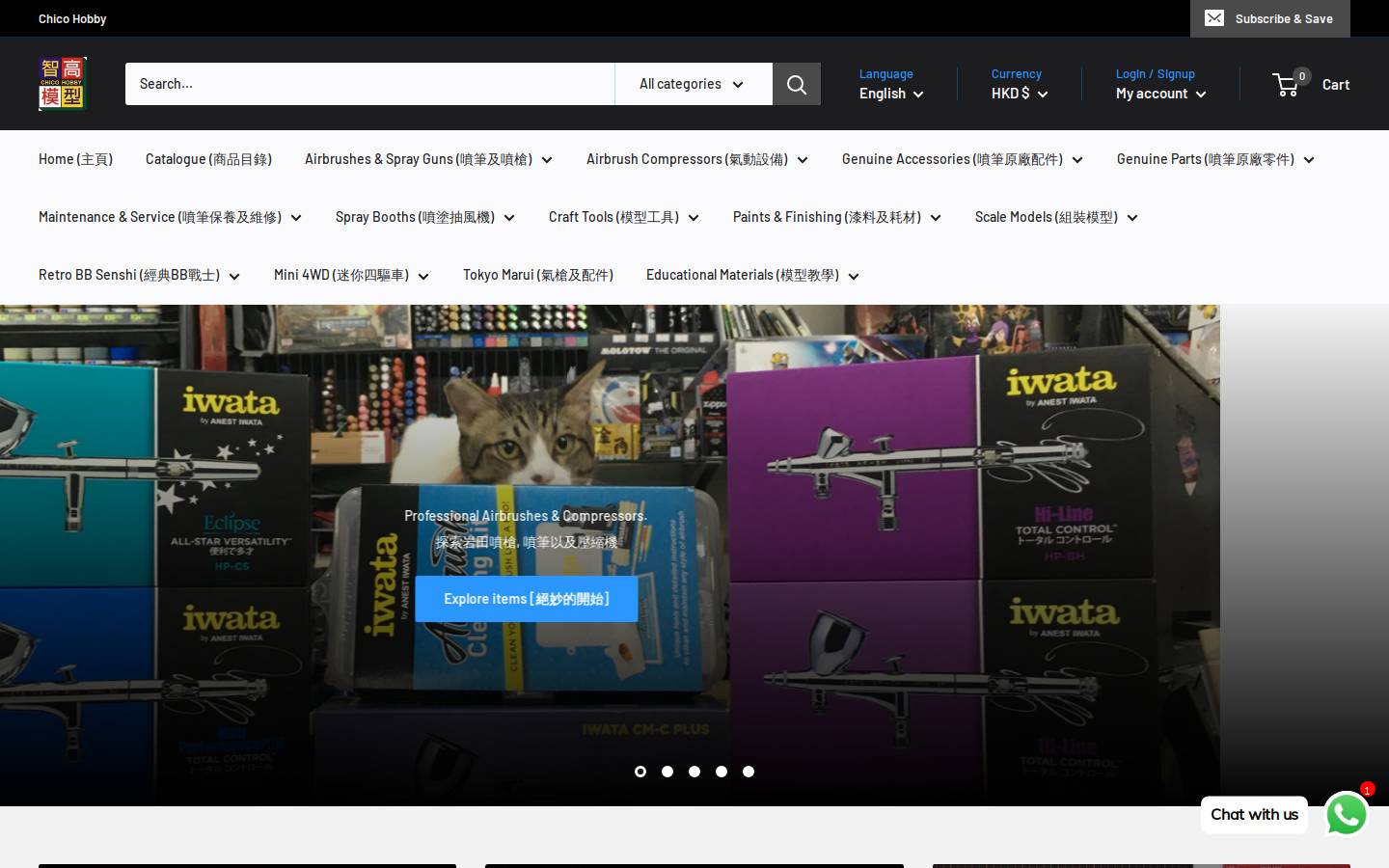Click the Chico Hobby logo
The height and width of the screenshot is (868, 1389).
pos(63,84)
